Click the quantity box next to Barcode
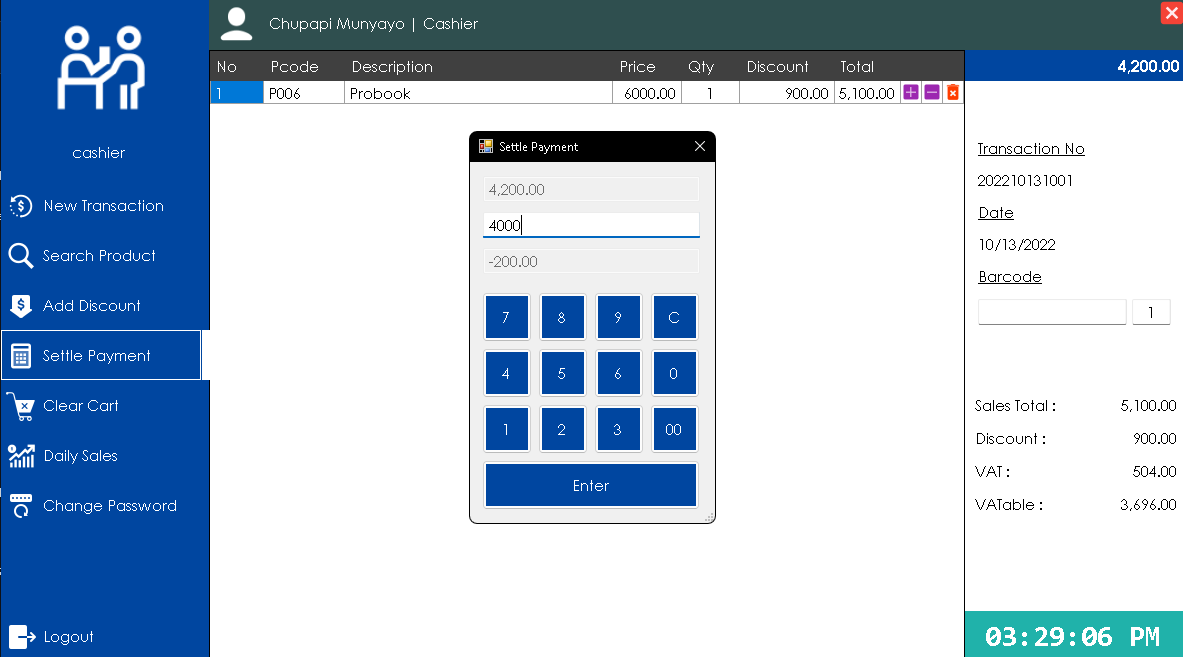This screenshot has width=1183, height=657. point(1151,312)
